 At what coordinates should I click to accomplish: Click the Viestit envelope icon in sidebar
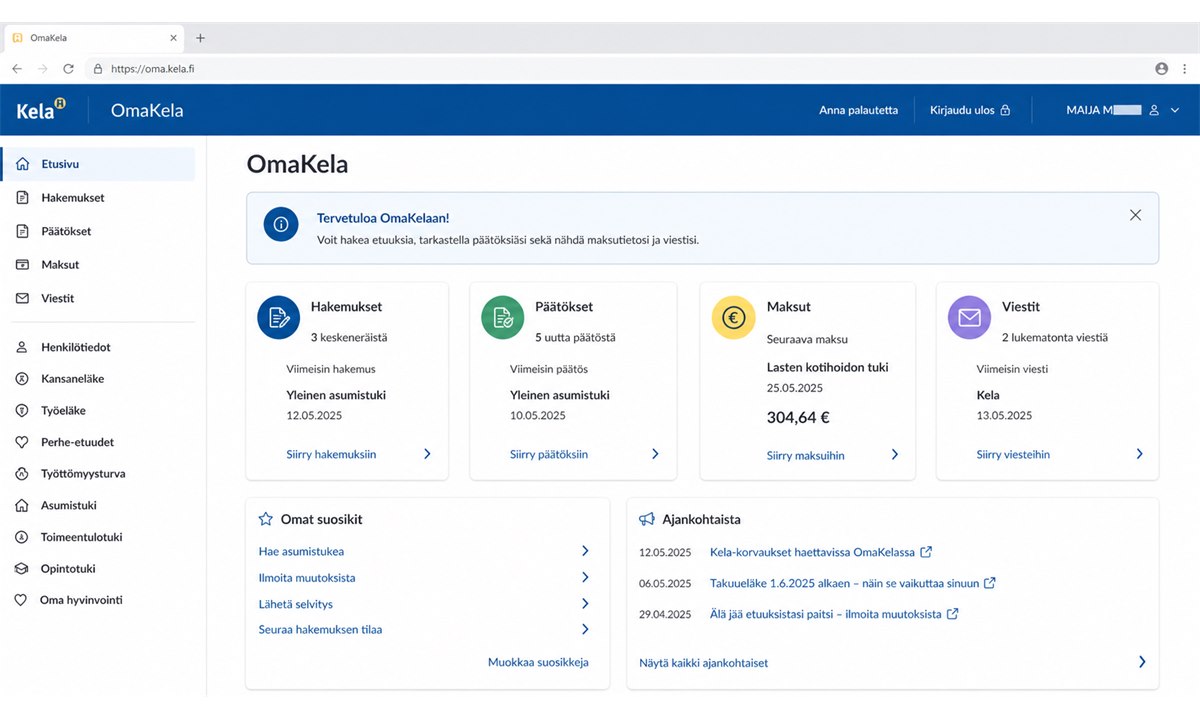tap(22, 298)
